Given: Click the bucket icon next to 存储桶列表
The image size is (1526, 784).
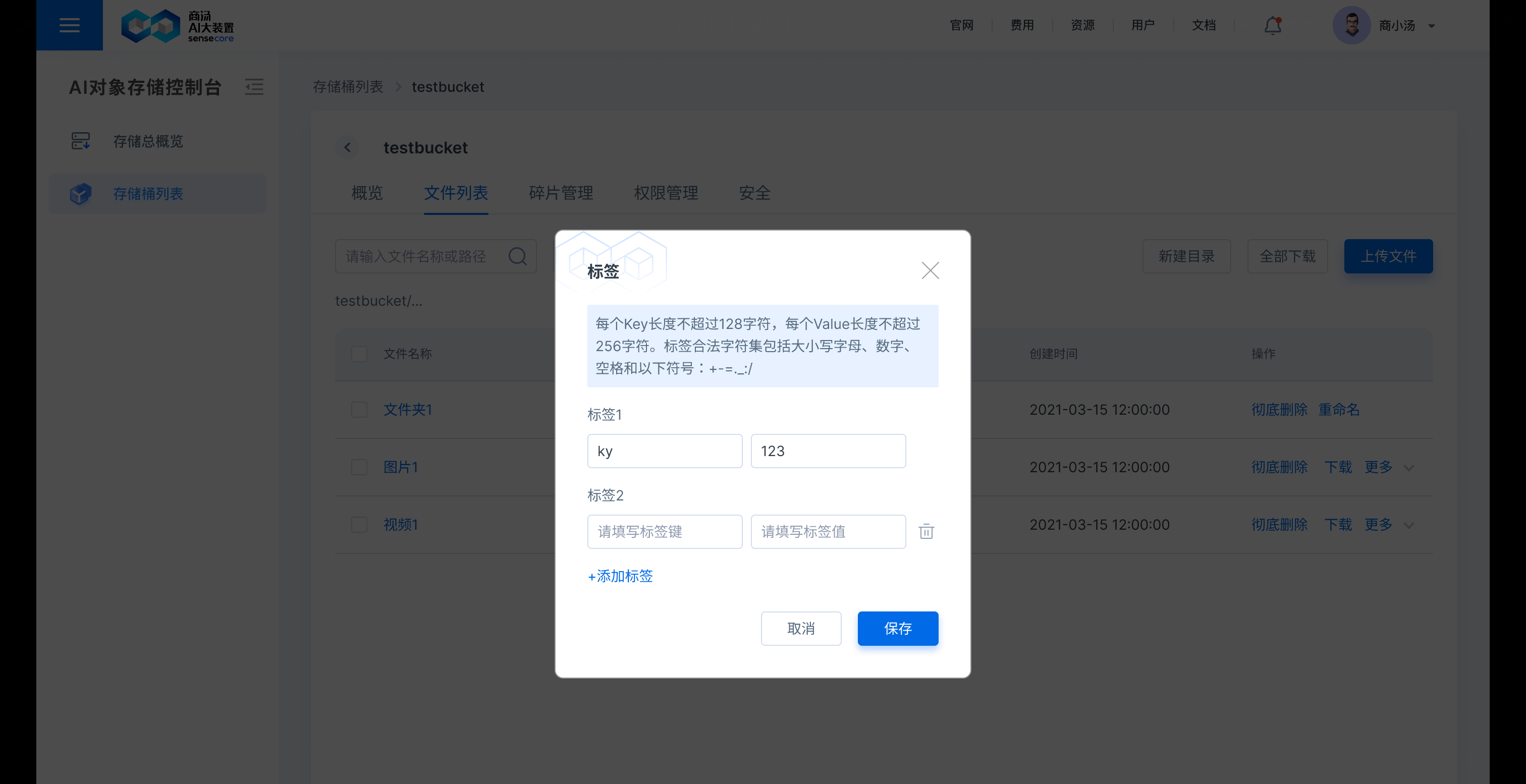Looking at the screenshot, I should click(x=81, y=194).
